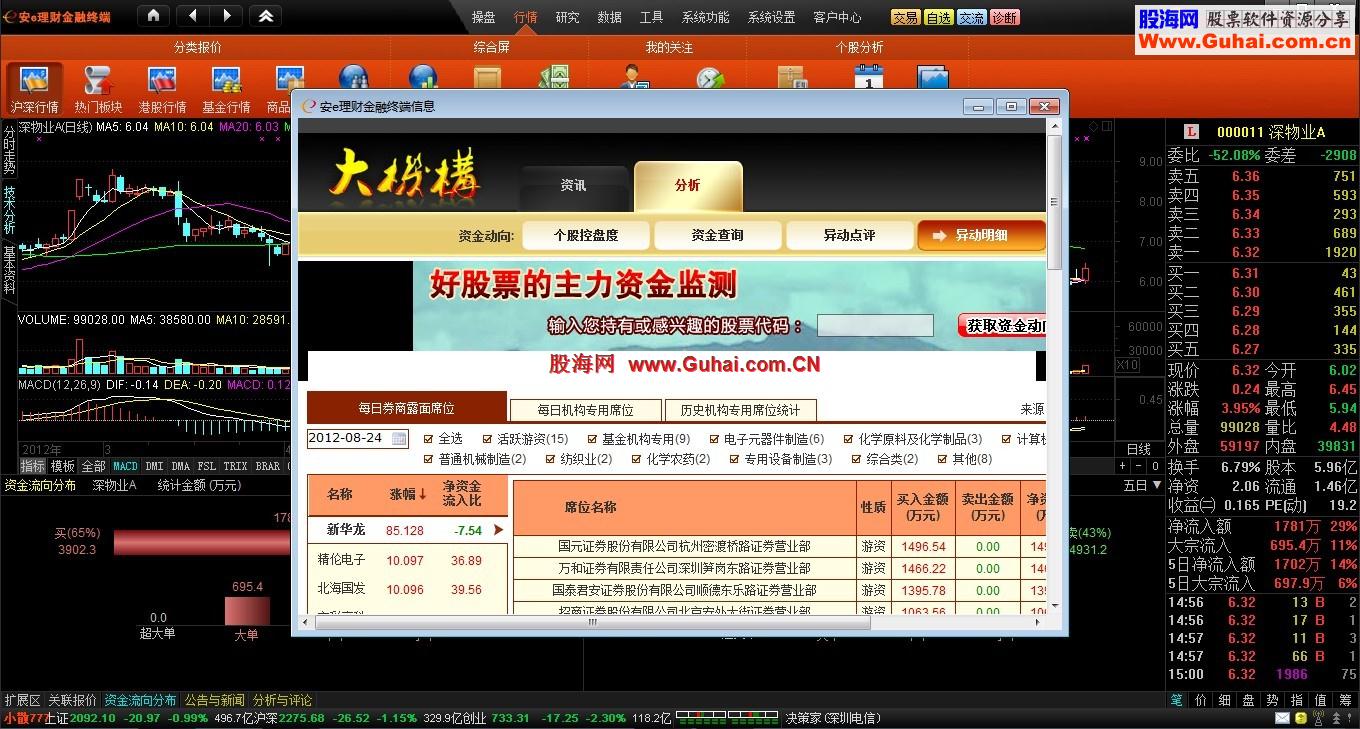The image size is (1360, 729).
Task: Click the signal antenna icon in status bar
Action: [x=1317, y=718]
